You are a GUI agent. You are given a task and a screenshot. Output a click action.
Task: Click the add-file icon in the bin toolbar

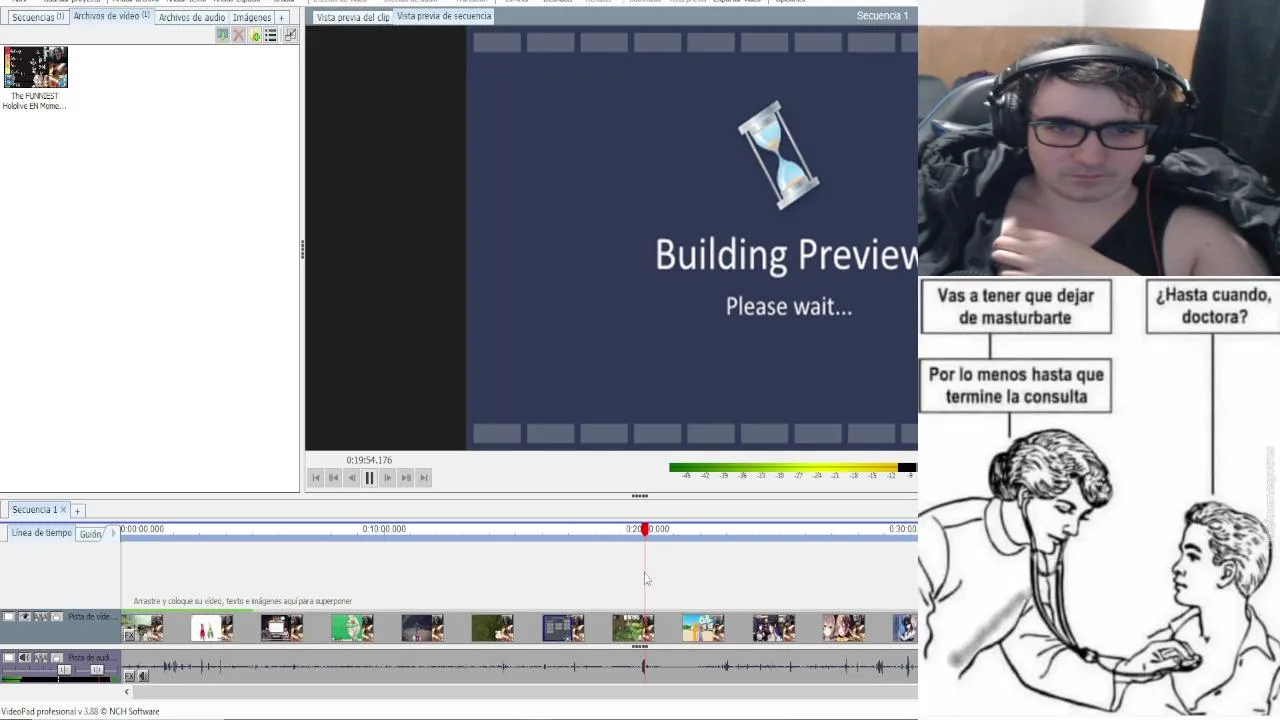tap(254, 35)
